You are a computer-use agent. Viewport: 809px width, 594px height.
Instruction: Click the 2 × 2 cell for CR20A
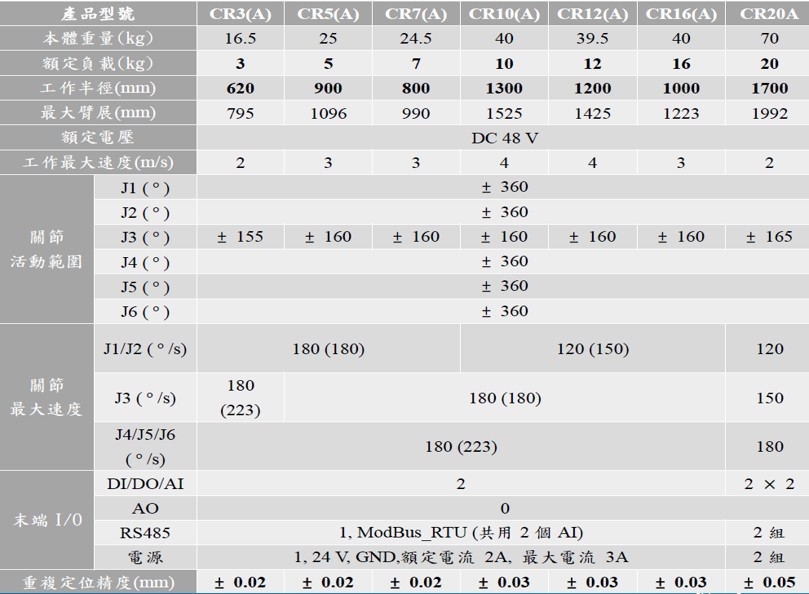[x=769, y=484]
